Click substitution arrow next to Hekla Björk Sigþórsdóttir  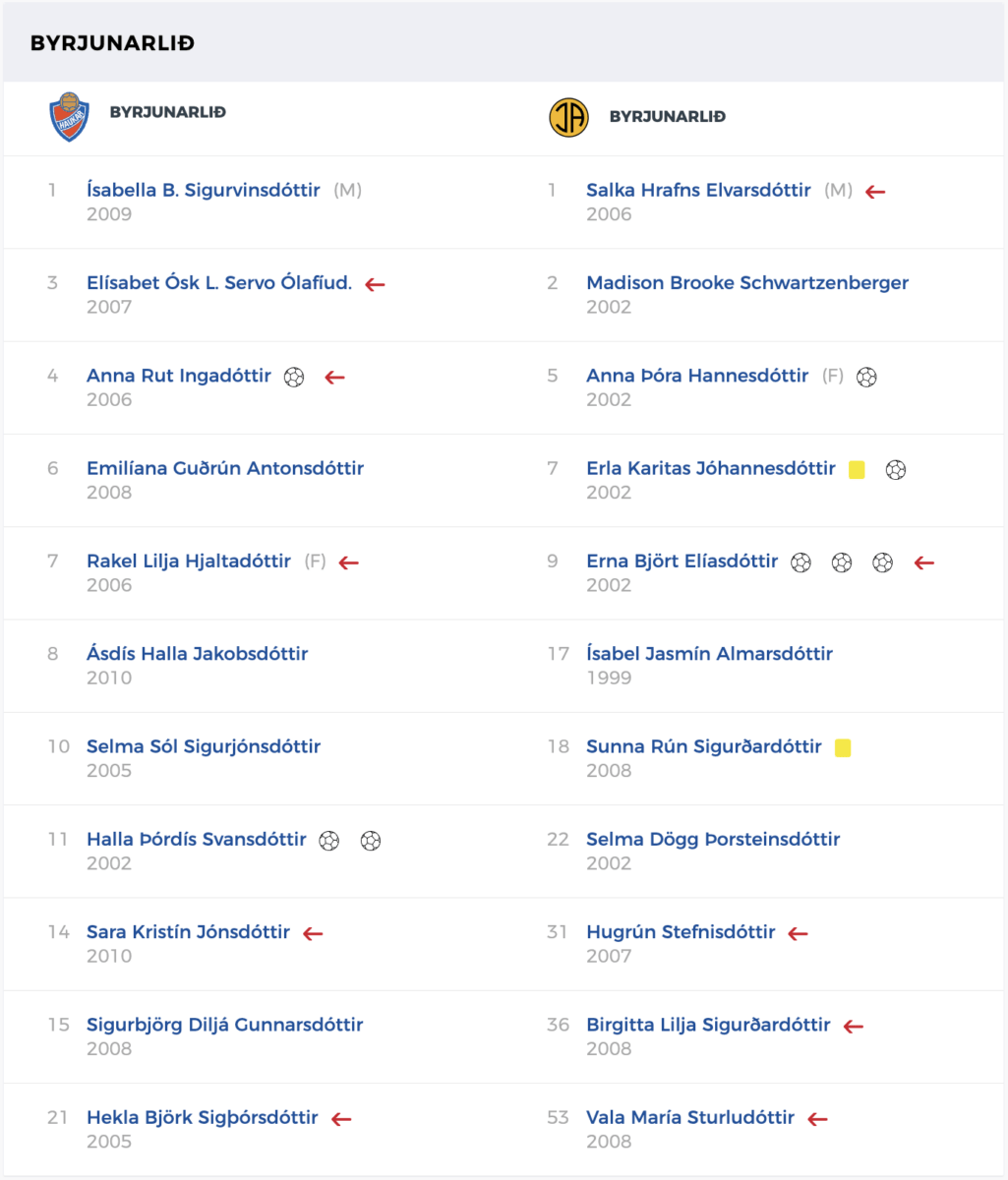click(x=341, y=1119)
